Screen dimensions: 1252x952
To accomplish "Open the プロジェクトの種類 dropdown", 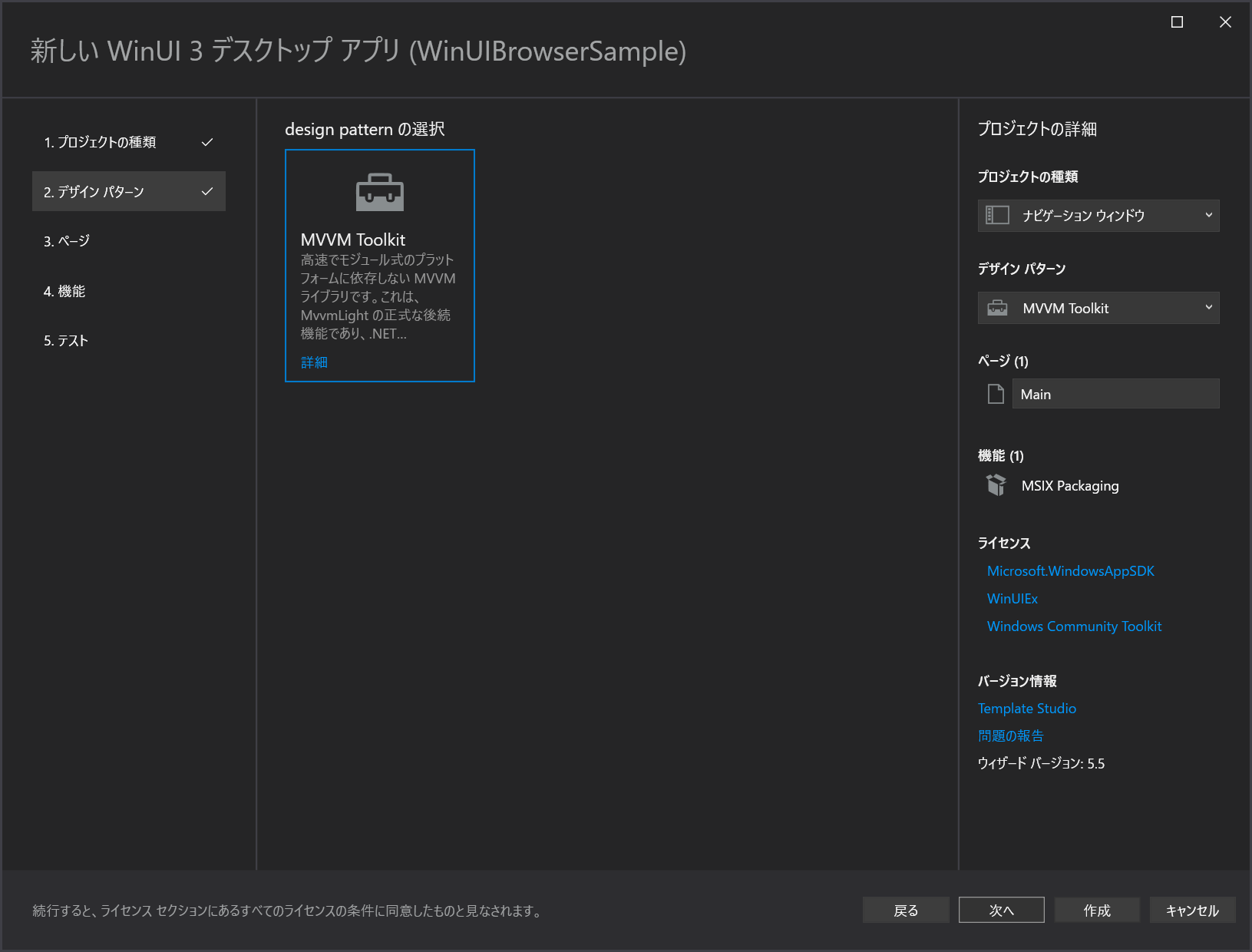I will (x=1098, y=215).
